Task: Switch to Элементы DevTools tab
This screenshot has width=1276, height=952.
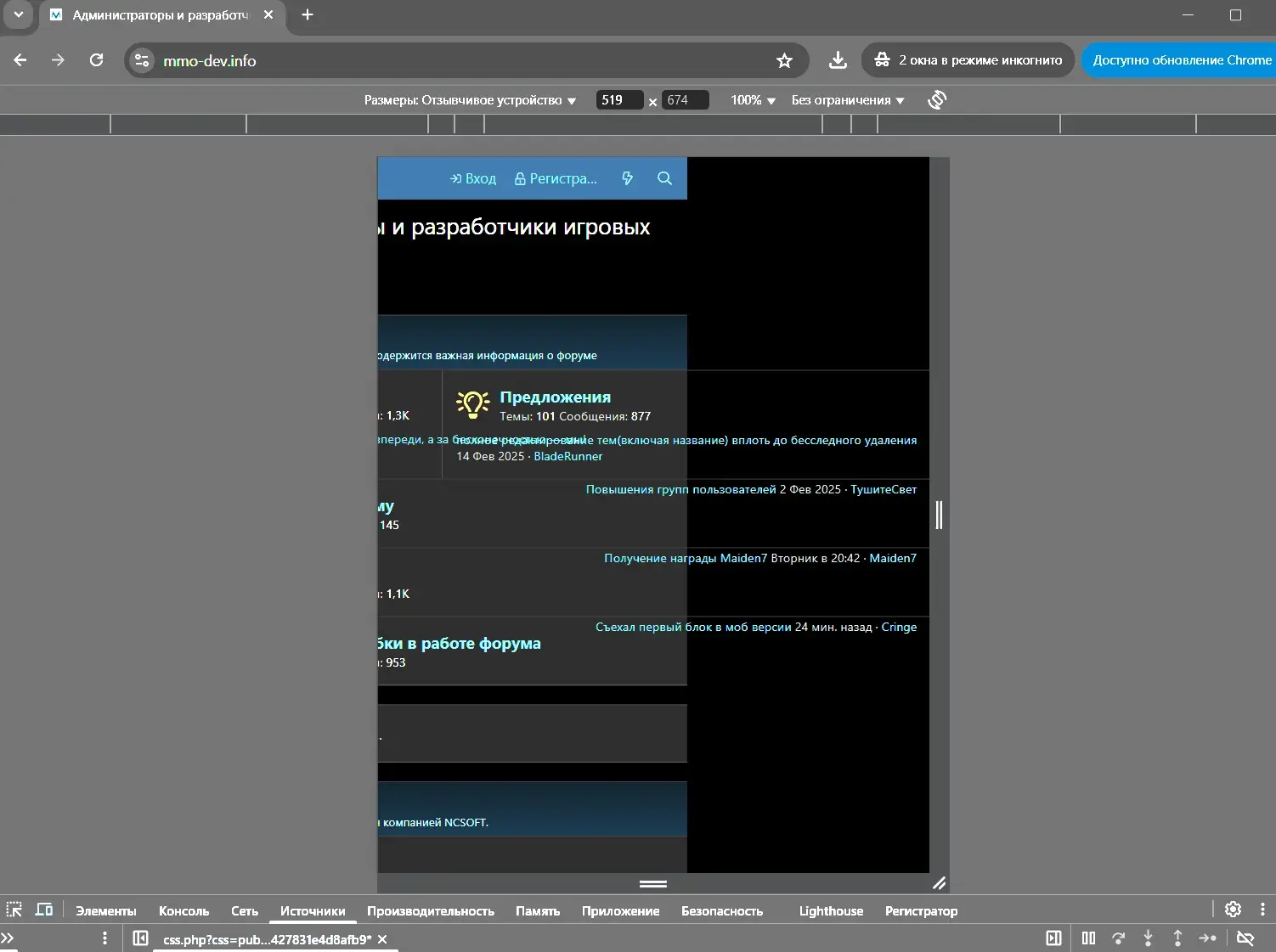Action: pos(105,910)
